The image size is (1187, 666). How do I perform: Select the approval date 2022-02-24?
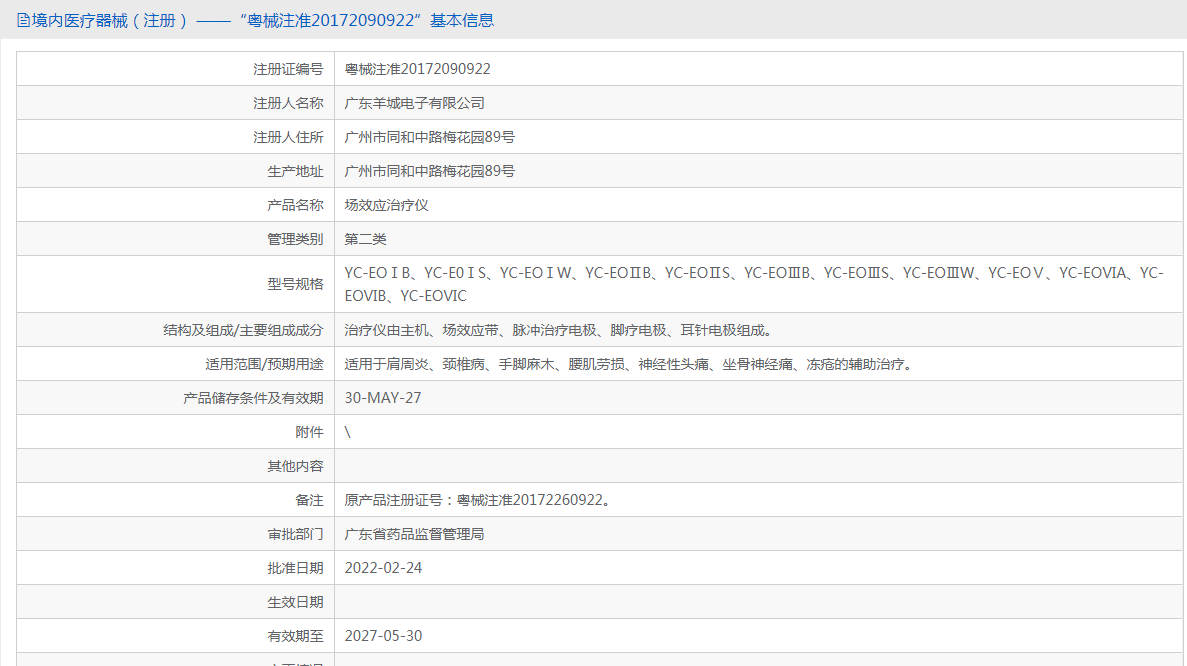pos(383,568)
